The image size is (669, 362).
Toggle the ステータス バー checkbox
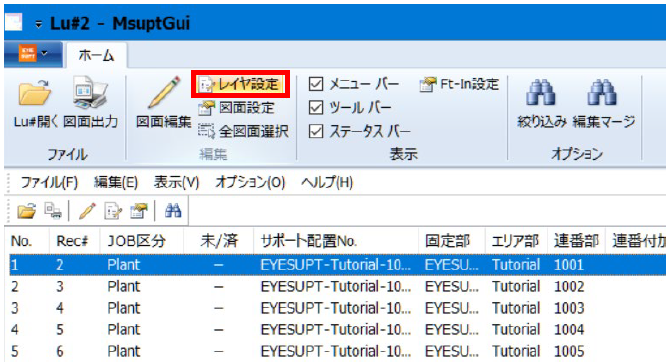(316, 131)
